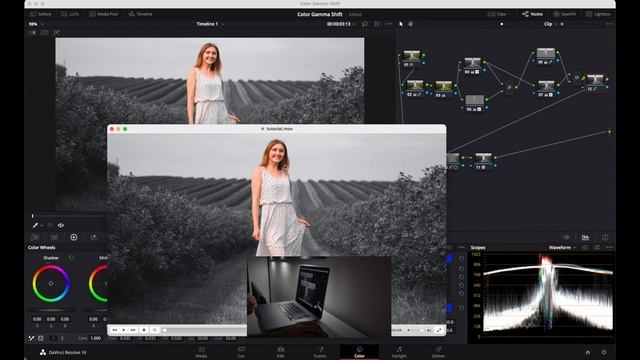Image resolution: width=640 pixels, height=360 pixels.
Task: Switch to the Fusion page
Action: (320, 352)
